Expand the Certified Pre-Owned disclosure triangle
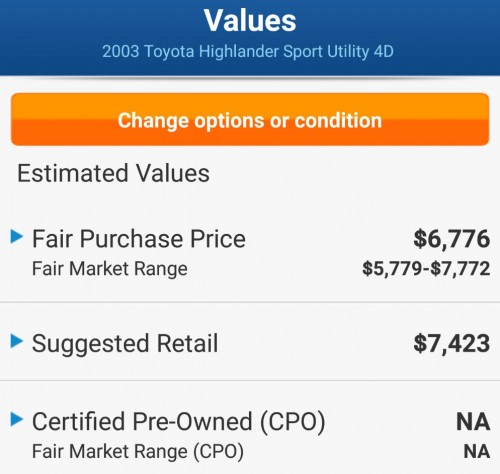This screenshot has height=474, width=500. coord(17,419)
